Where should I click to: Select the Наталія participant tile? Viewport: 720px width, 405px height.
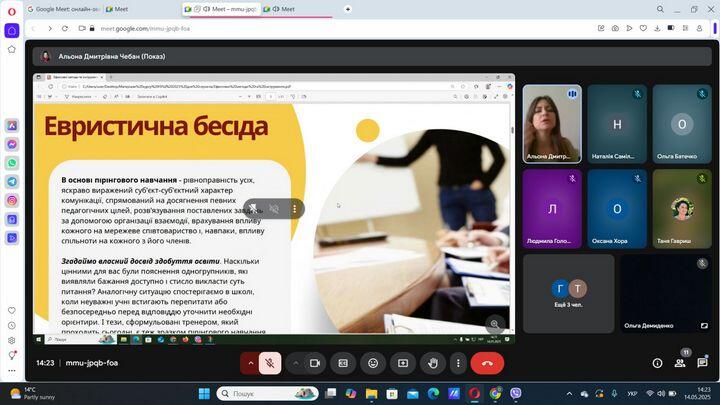coord(617,124)
